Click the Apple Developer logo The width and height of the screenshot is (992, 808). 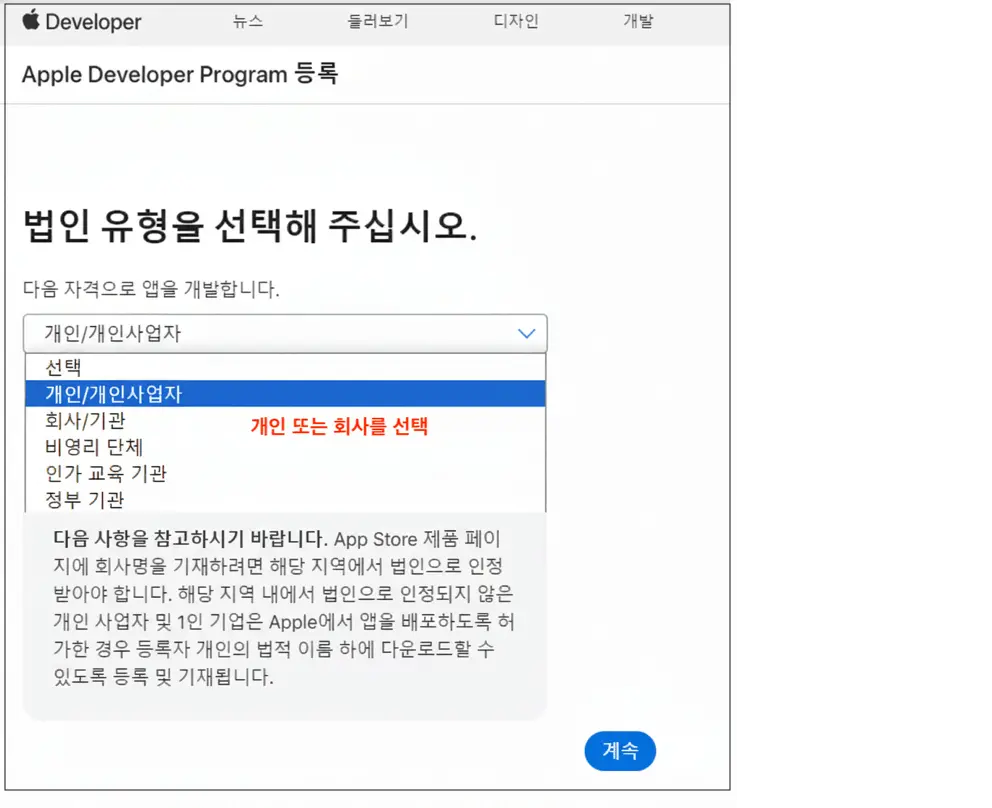(82, 22)
